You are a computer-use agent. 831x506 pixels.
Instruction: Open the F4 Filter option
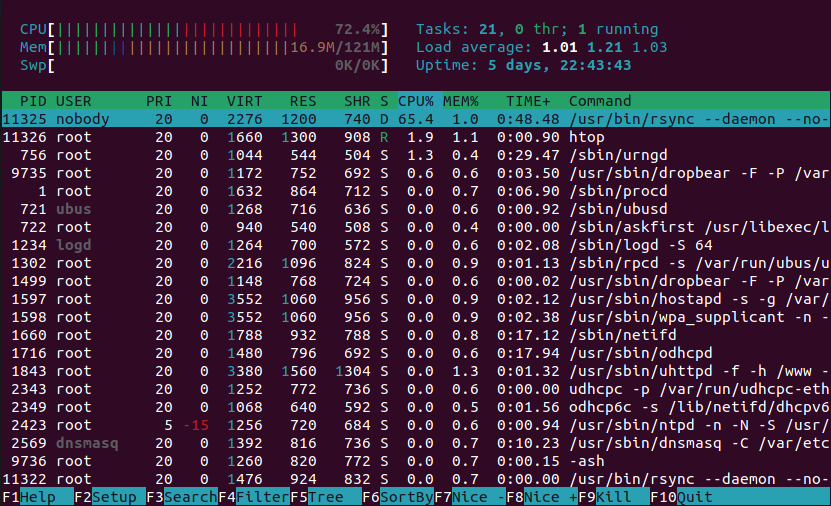pyautogui.click(x=254, y=497)
